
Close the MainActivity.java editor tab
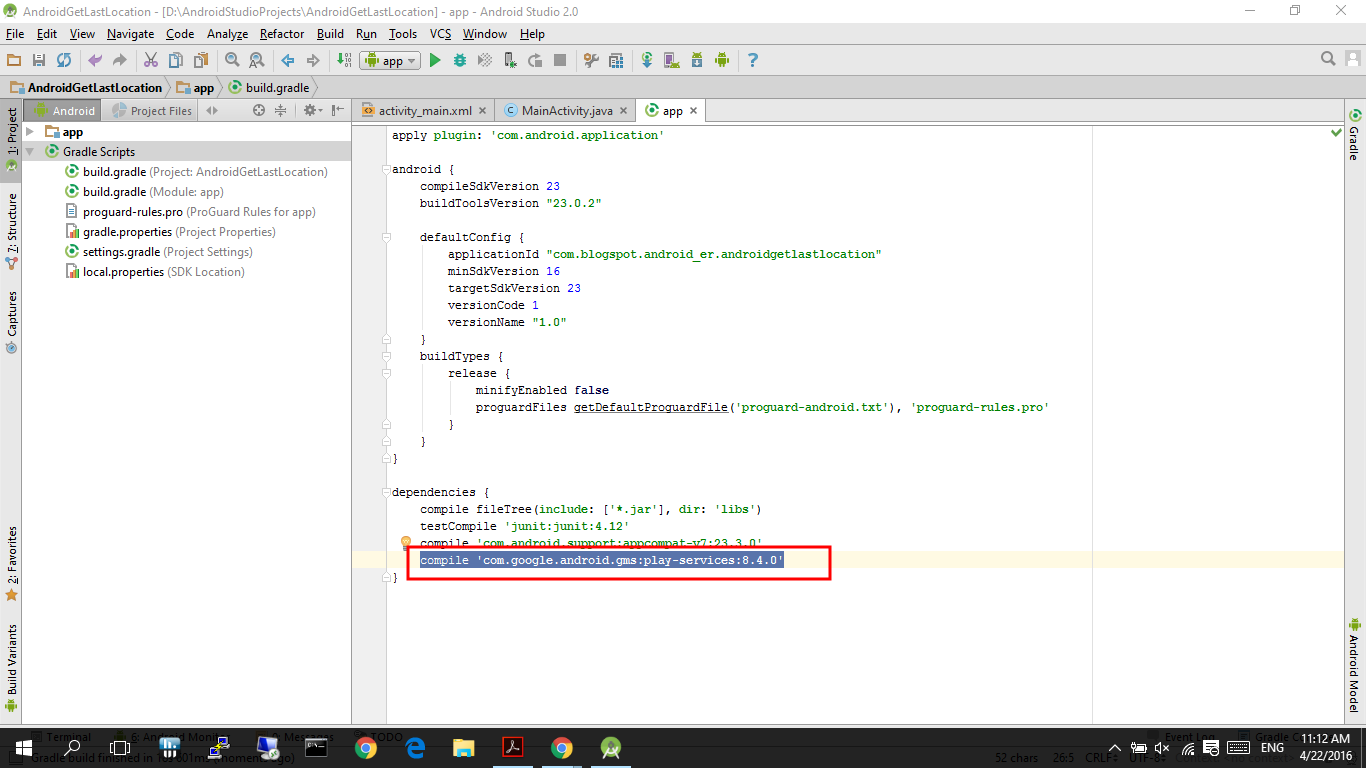click(x=624, y=111)
